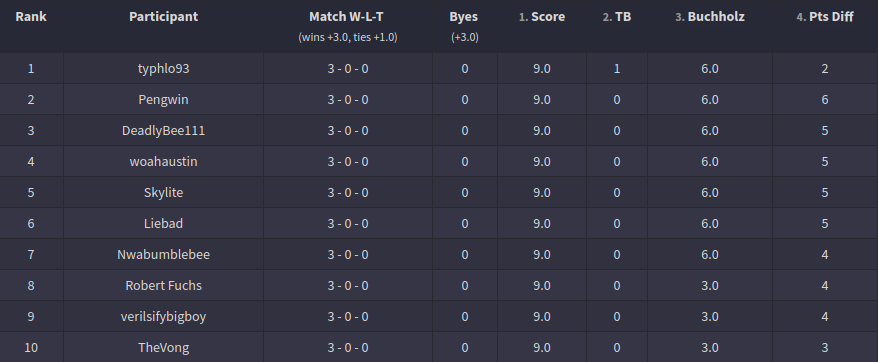Select verilsifybigboy participant

click(x=164, y=317)
